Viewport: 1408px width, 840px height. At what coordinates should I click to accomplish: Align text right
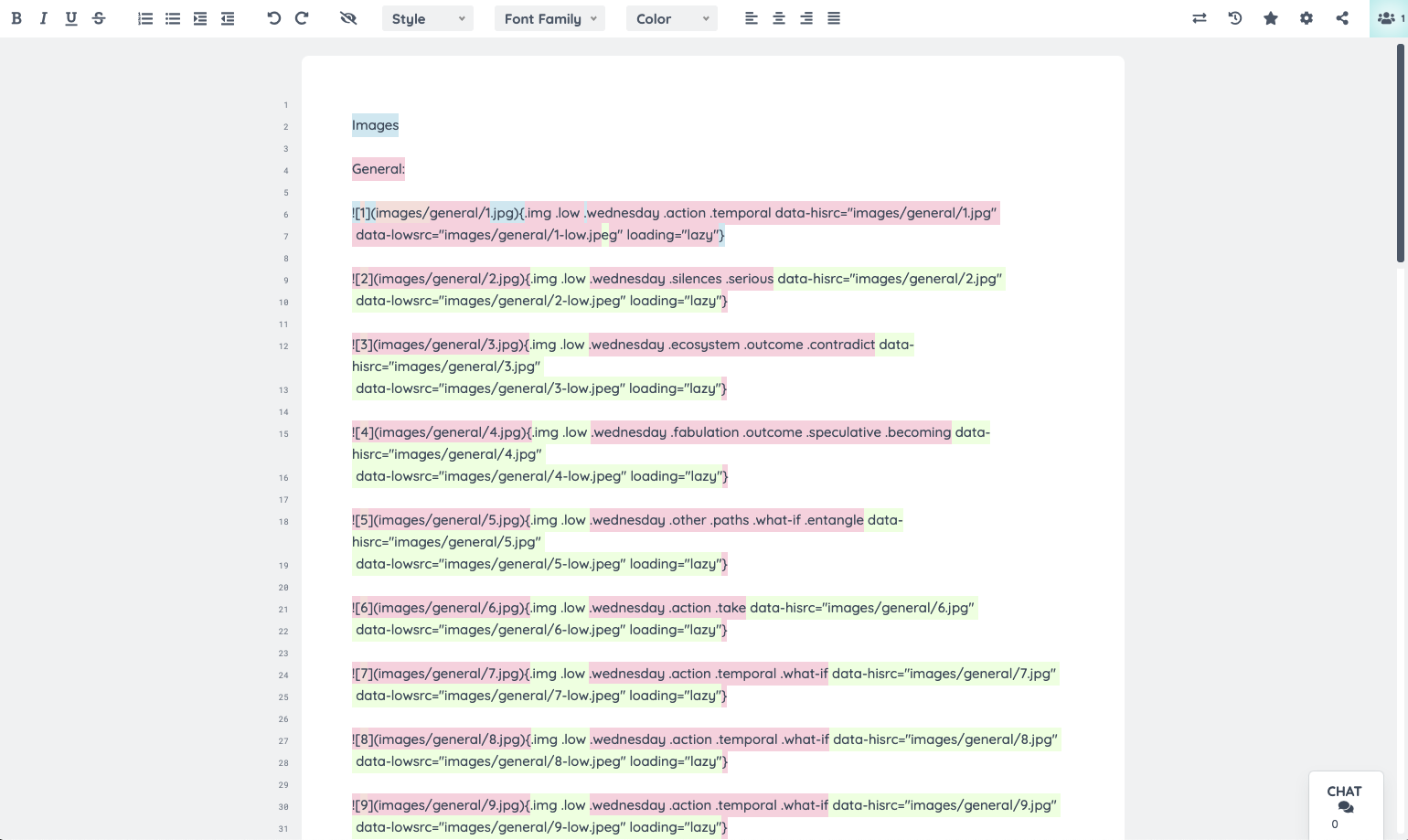806,18
